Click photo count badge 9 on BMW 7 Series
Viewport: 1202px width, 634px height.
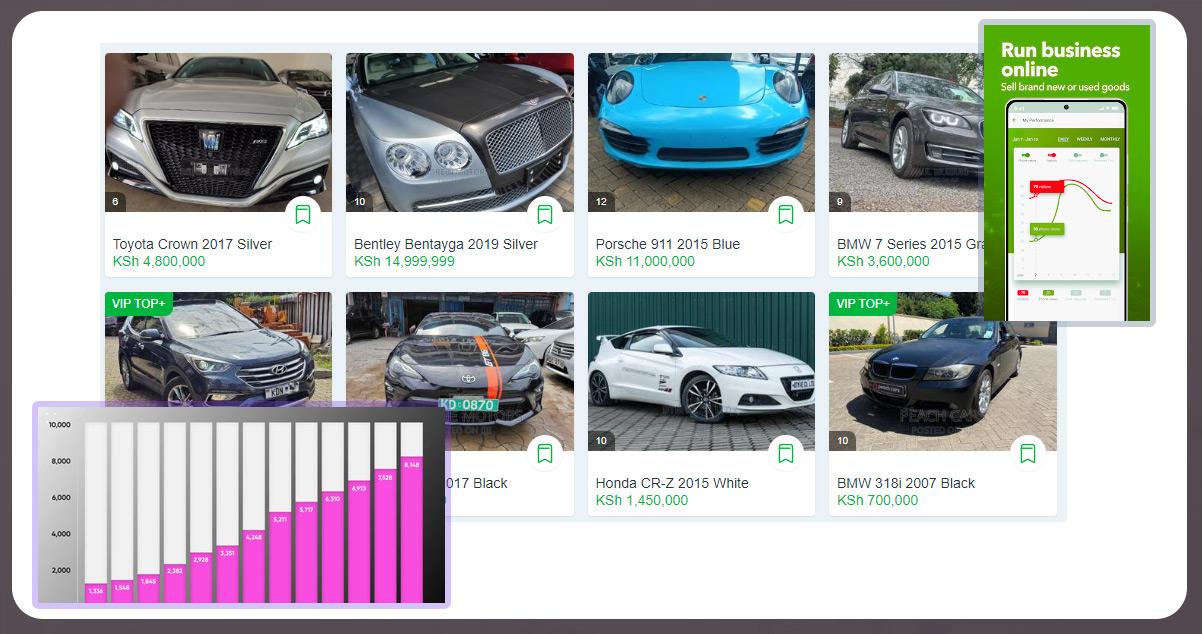coord(839,201)
